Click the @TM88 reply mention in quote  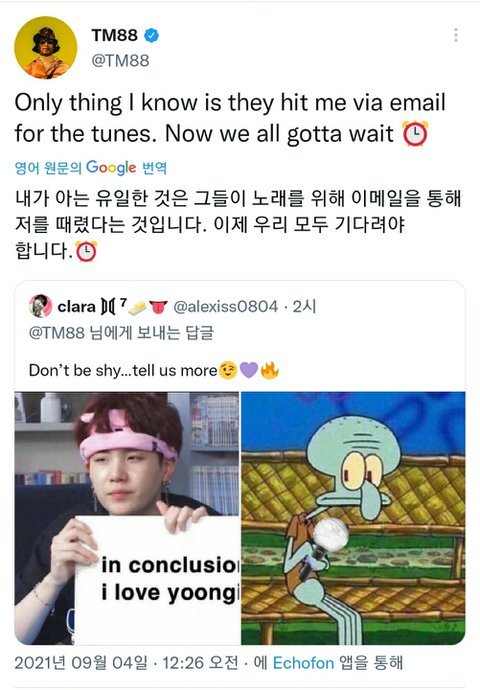[56, 333]
